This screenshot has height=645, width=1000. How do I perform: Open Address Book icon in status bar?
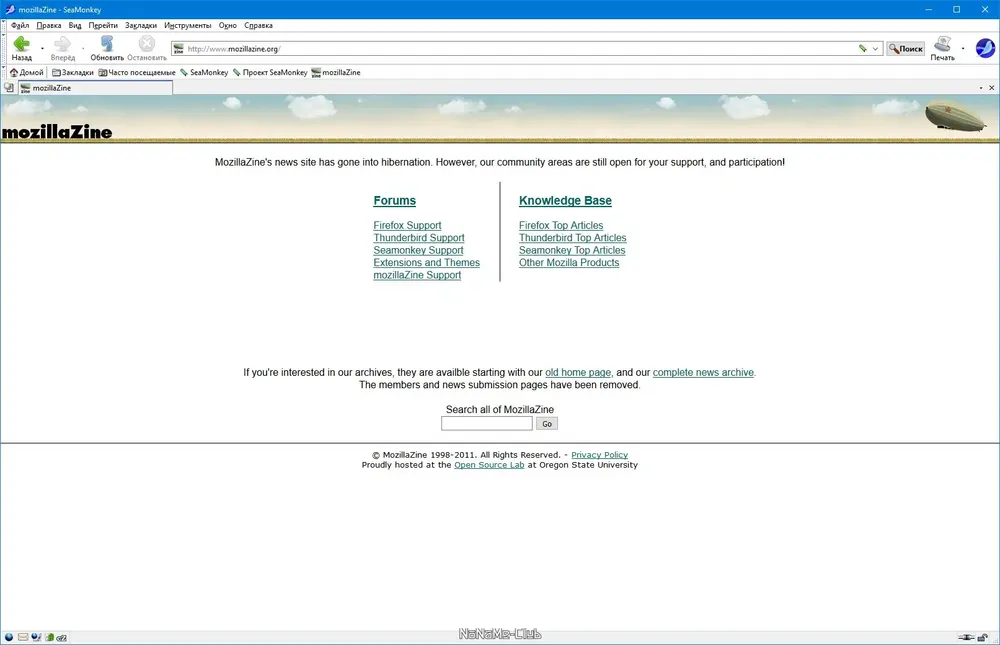49,637
